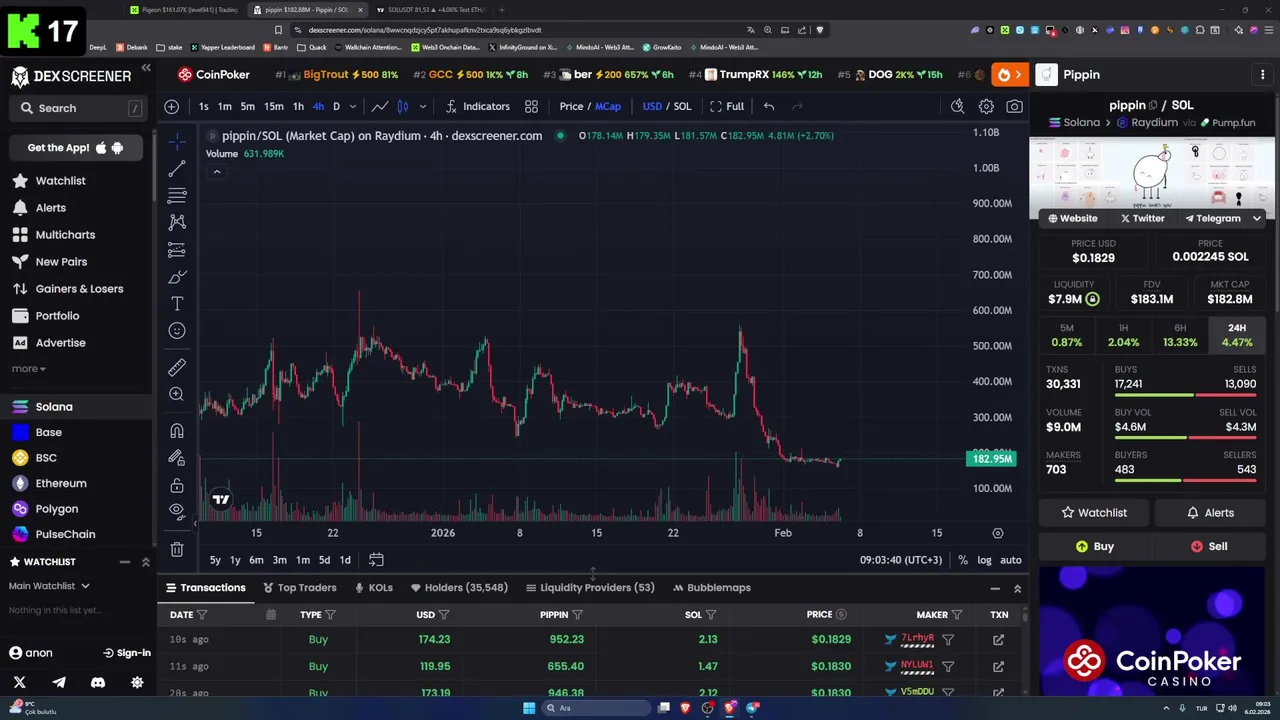This screenshot has width=1280, height=720.
Task: Expand the transactions panel upward
Action: [x=1017, y=589]
